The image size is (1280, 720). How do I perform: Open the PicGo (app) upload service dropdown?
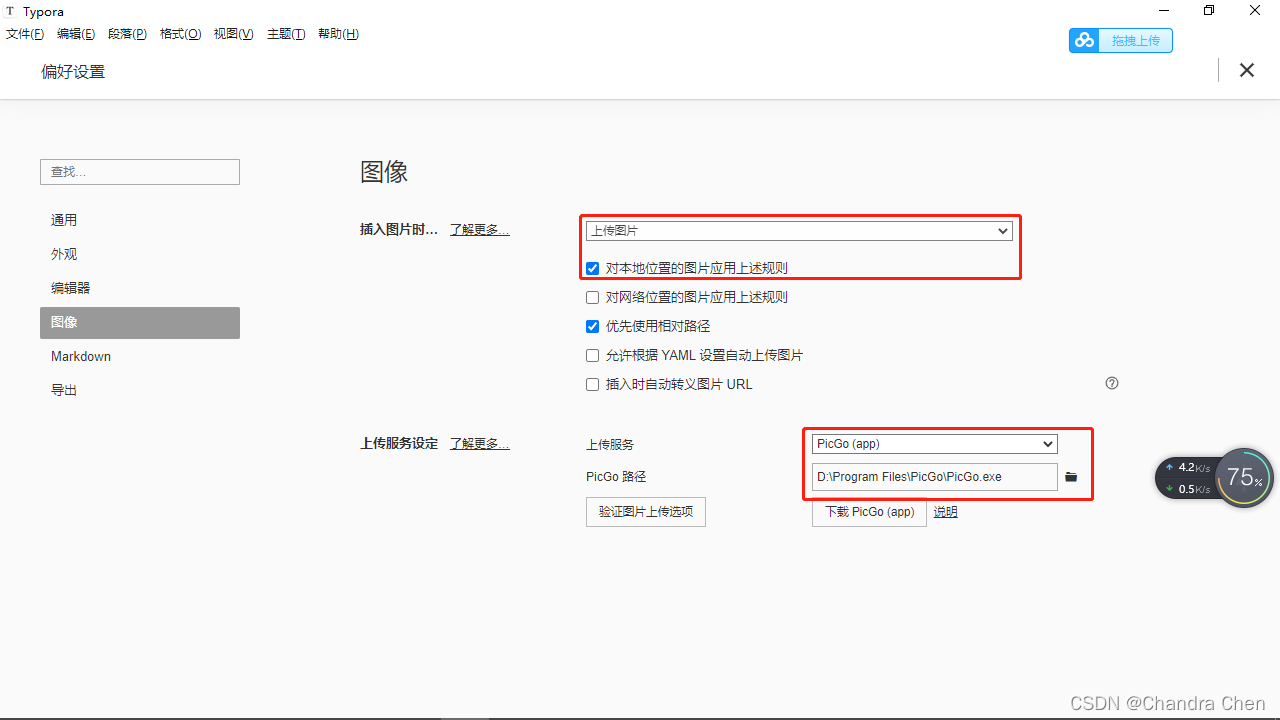pyautogui.click(x=934, y=444)
